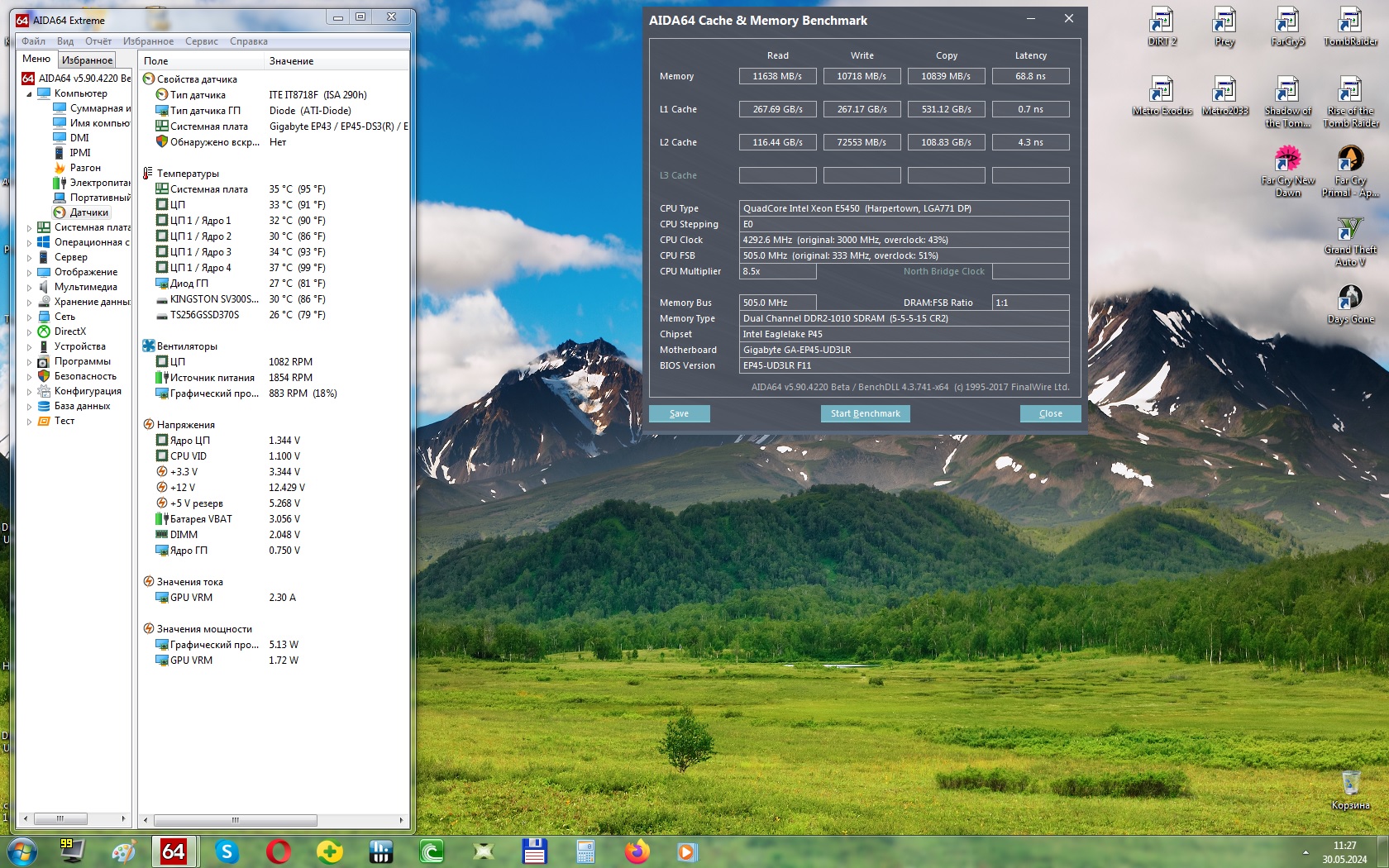Click the DirectX Xbox icon

44,331
